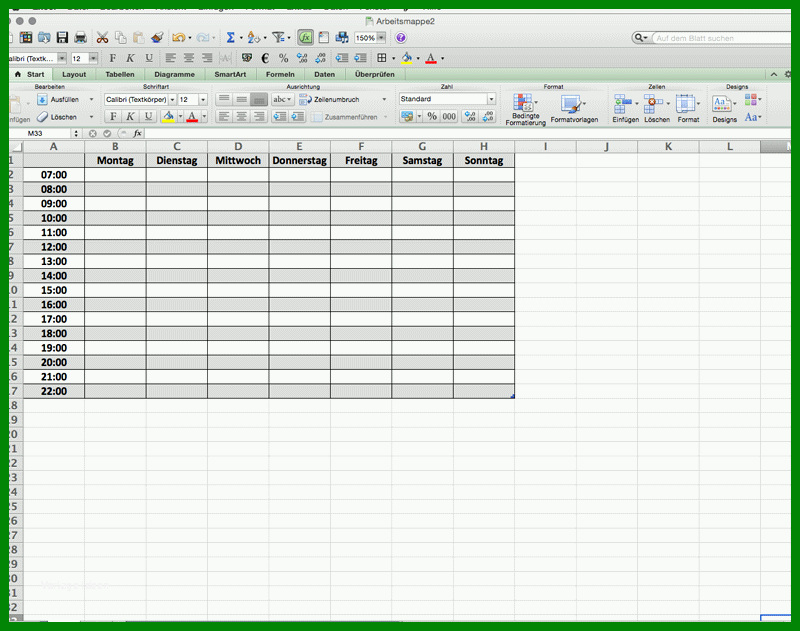Open sort A to Z options icon

pyautogui.click(x=253, y=37)
